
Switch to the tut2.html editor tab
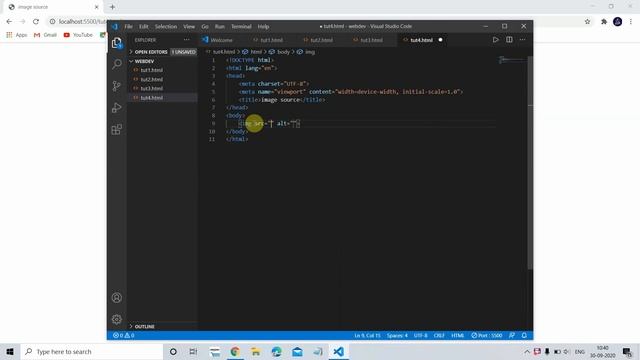pyautogui.click(x=321, y=40)
